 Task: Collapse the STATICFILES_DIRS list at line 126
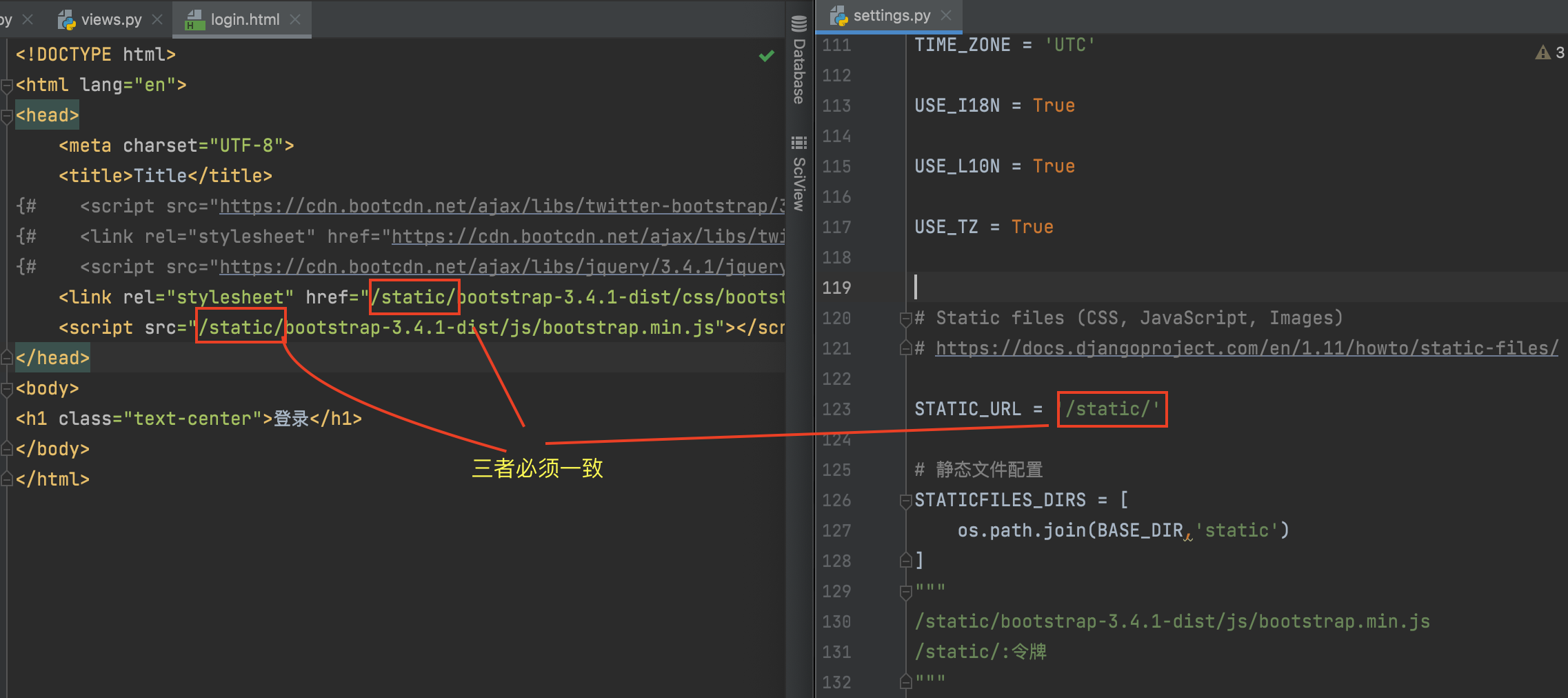coord(906,501)
